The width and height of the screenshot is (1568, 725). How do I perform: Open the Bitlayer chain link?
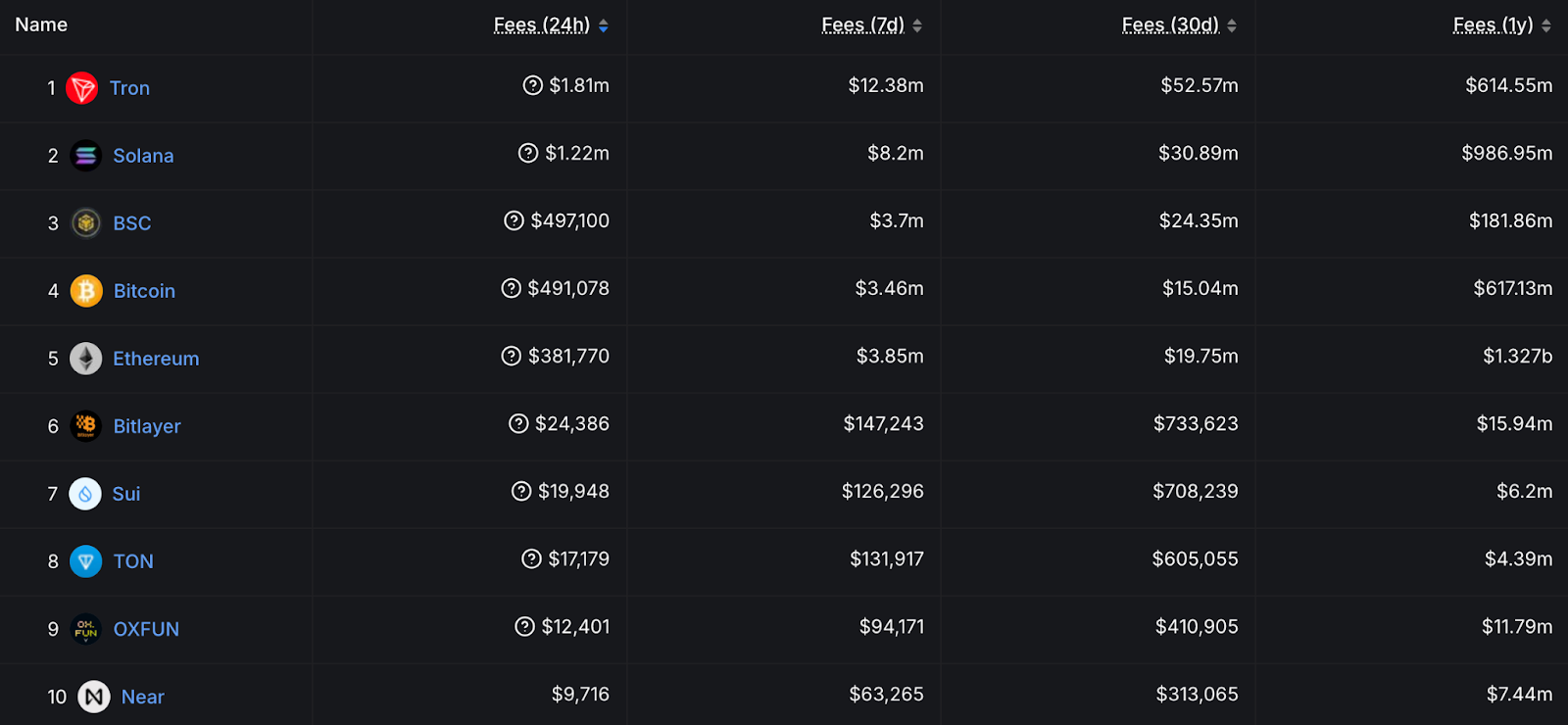pos(147,426)
